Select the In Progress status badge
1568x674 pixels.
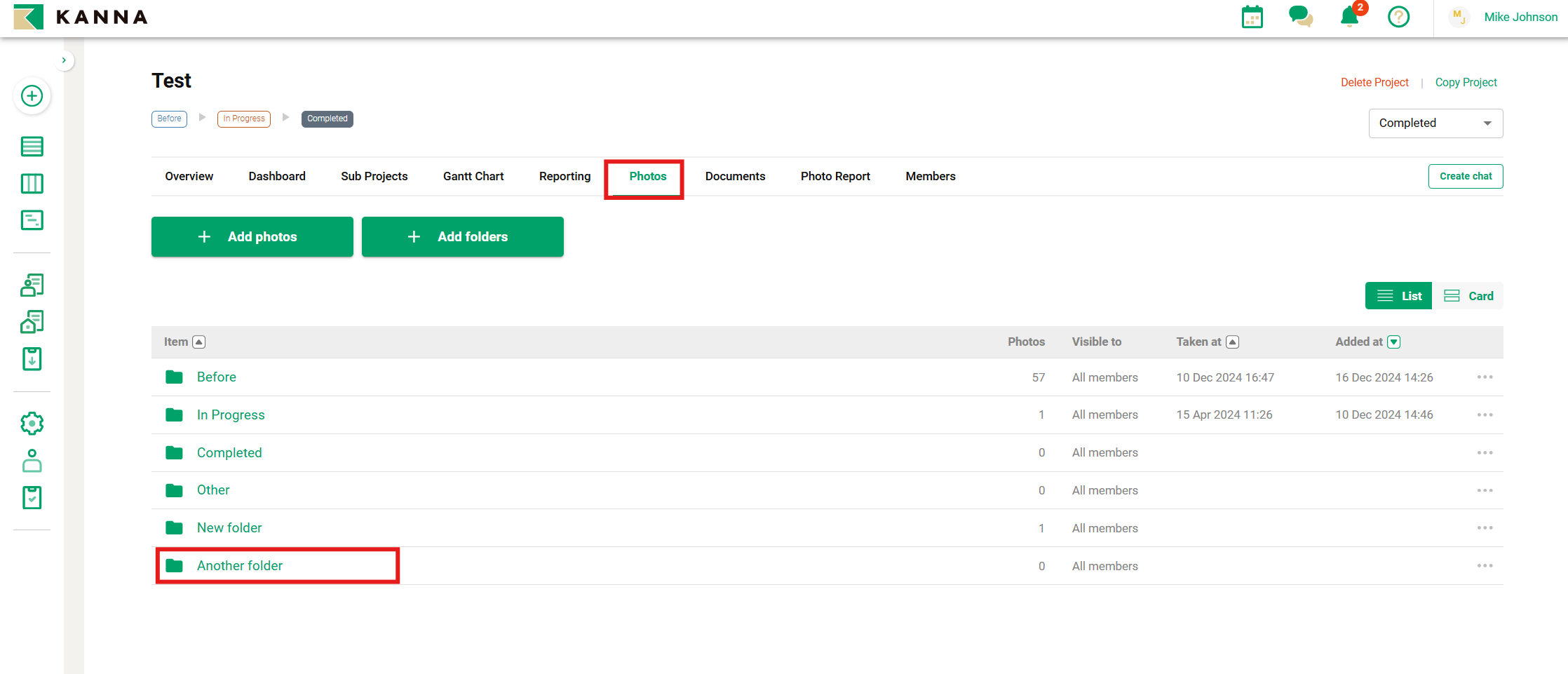coord(244,119)
